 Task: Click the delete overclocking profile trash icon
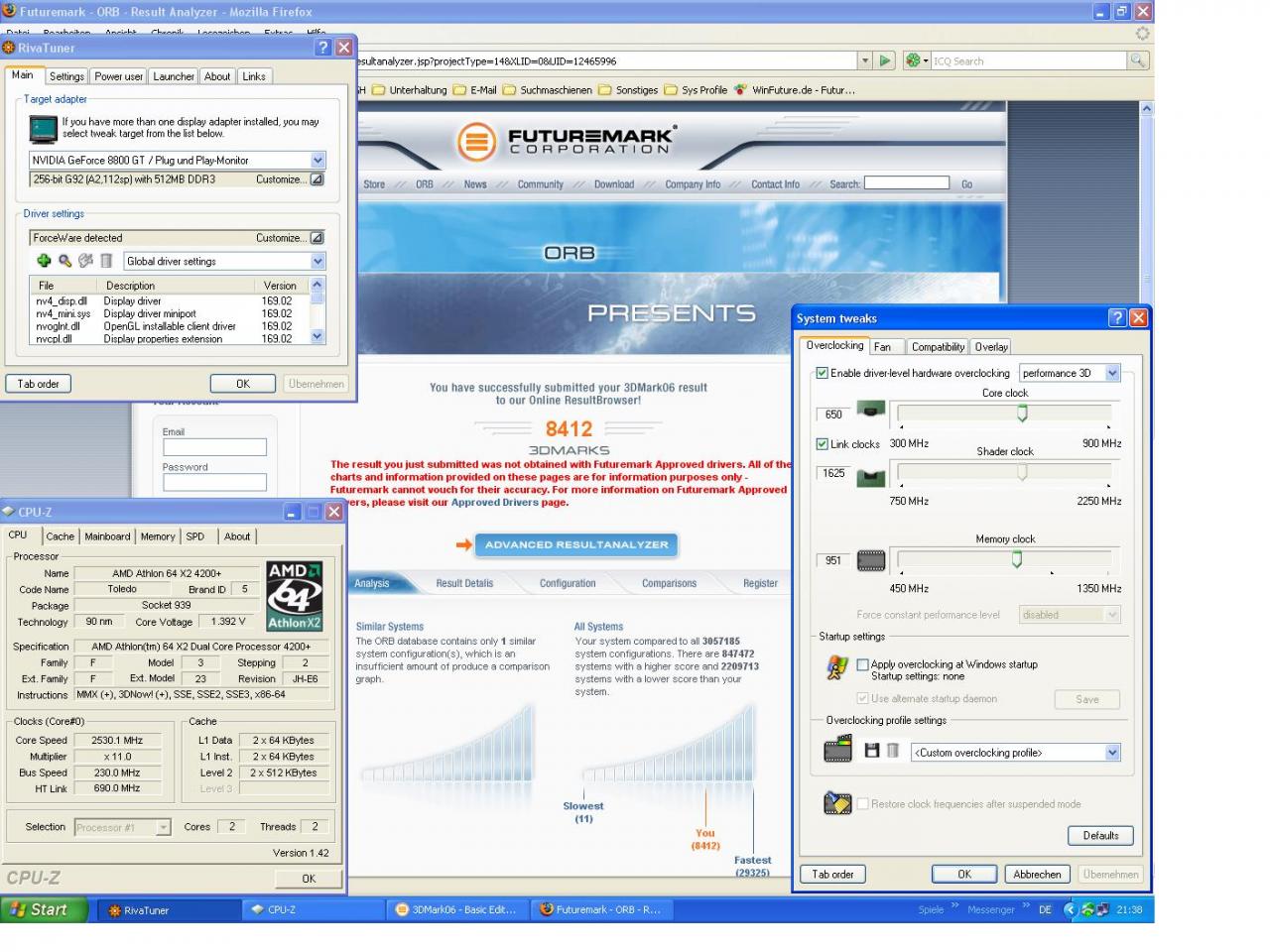click(893, 751)
